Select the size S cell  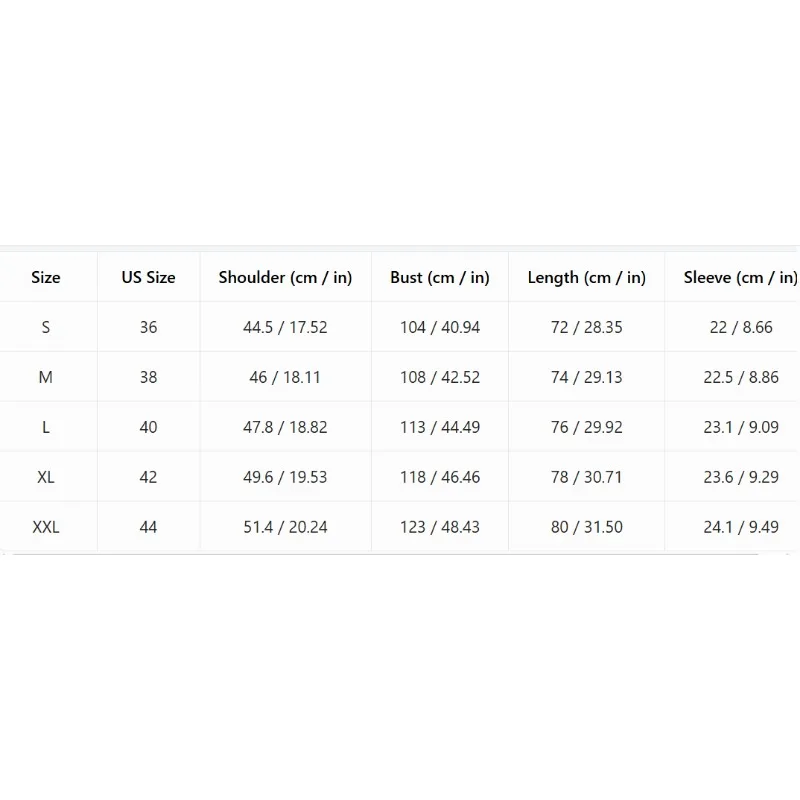[x=45, y=327]
